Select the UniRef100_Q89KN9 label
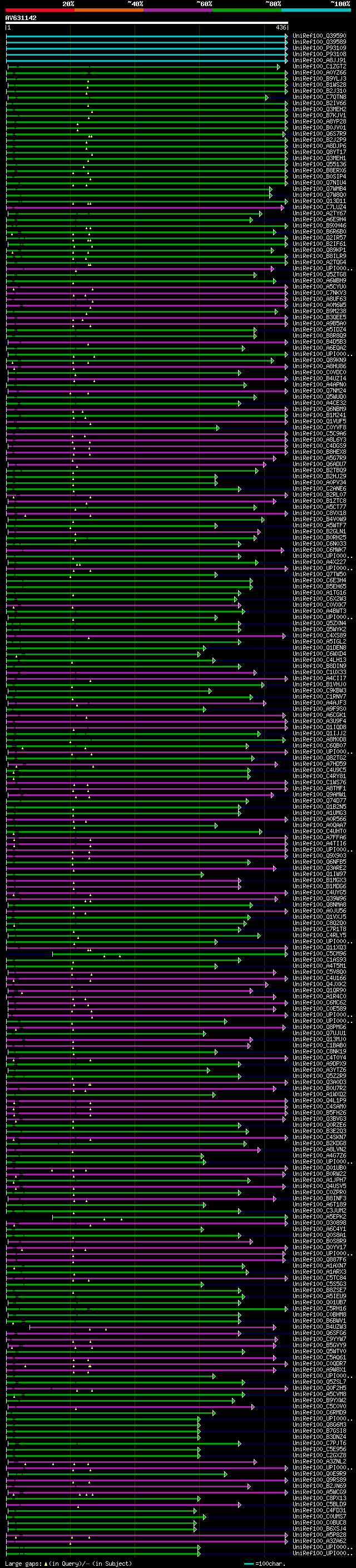Image resolution: width=356 pixels, height=1568 pixels. point(319,360)
